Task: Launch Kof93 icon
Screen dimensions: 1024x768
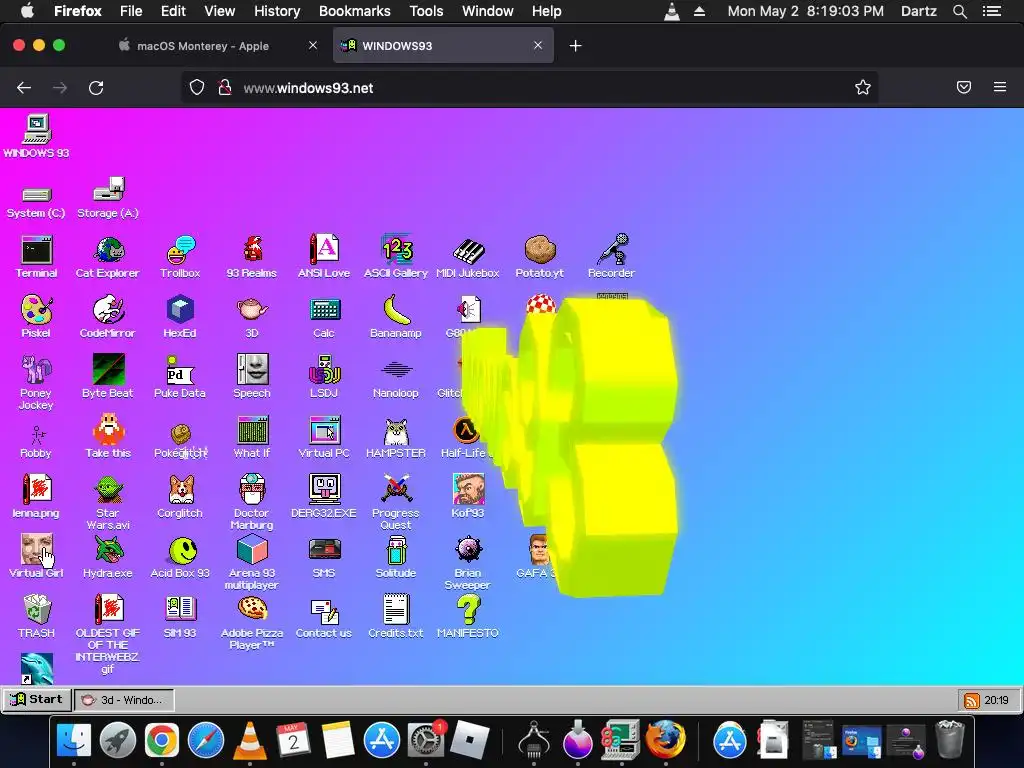Action: pos(468,497)
